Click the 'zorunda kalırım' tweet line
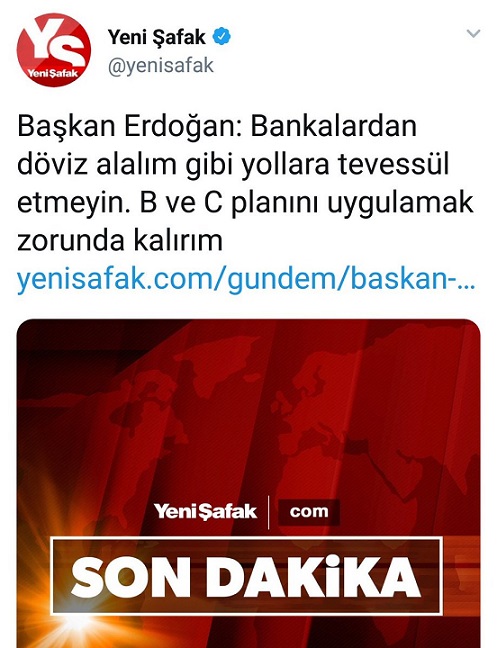This screenshot has width=497, height=648. pos(120,241)
